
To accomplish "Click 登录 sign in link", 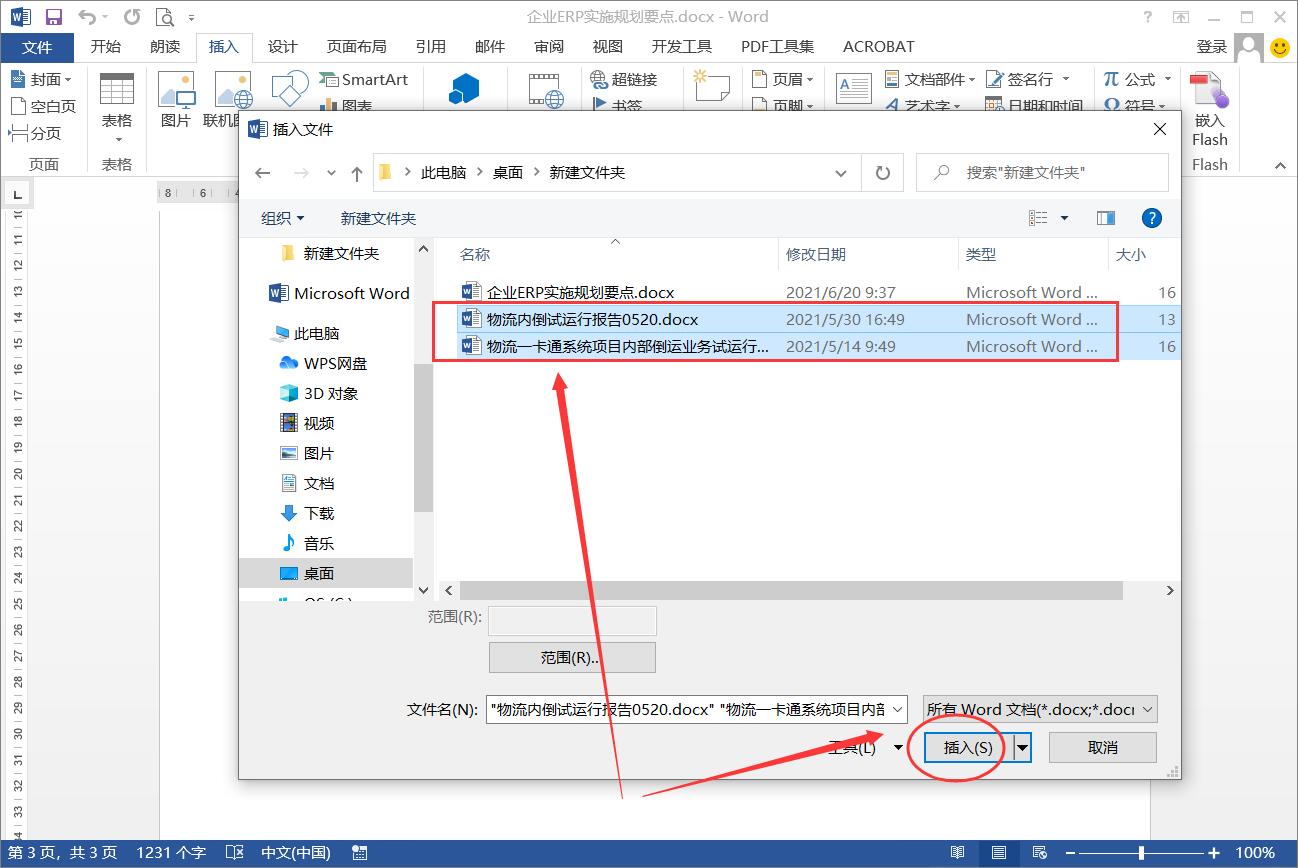I will [1211, 47].
